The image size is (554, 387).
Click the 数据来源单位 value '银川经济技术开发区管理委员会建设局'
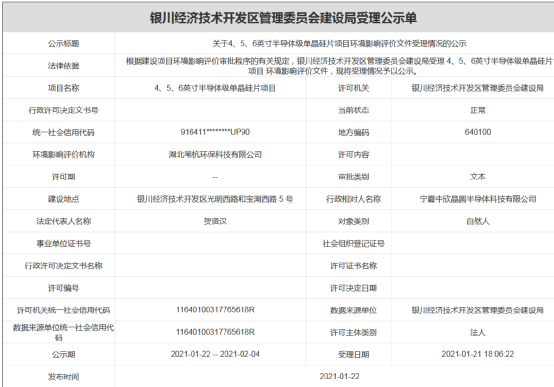tap(477, 310)
